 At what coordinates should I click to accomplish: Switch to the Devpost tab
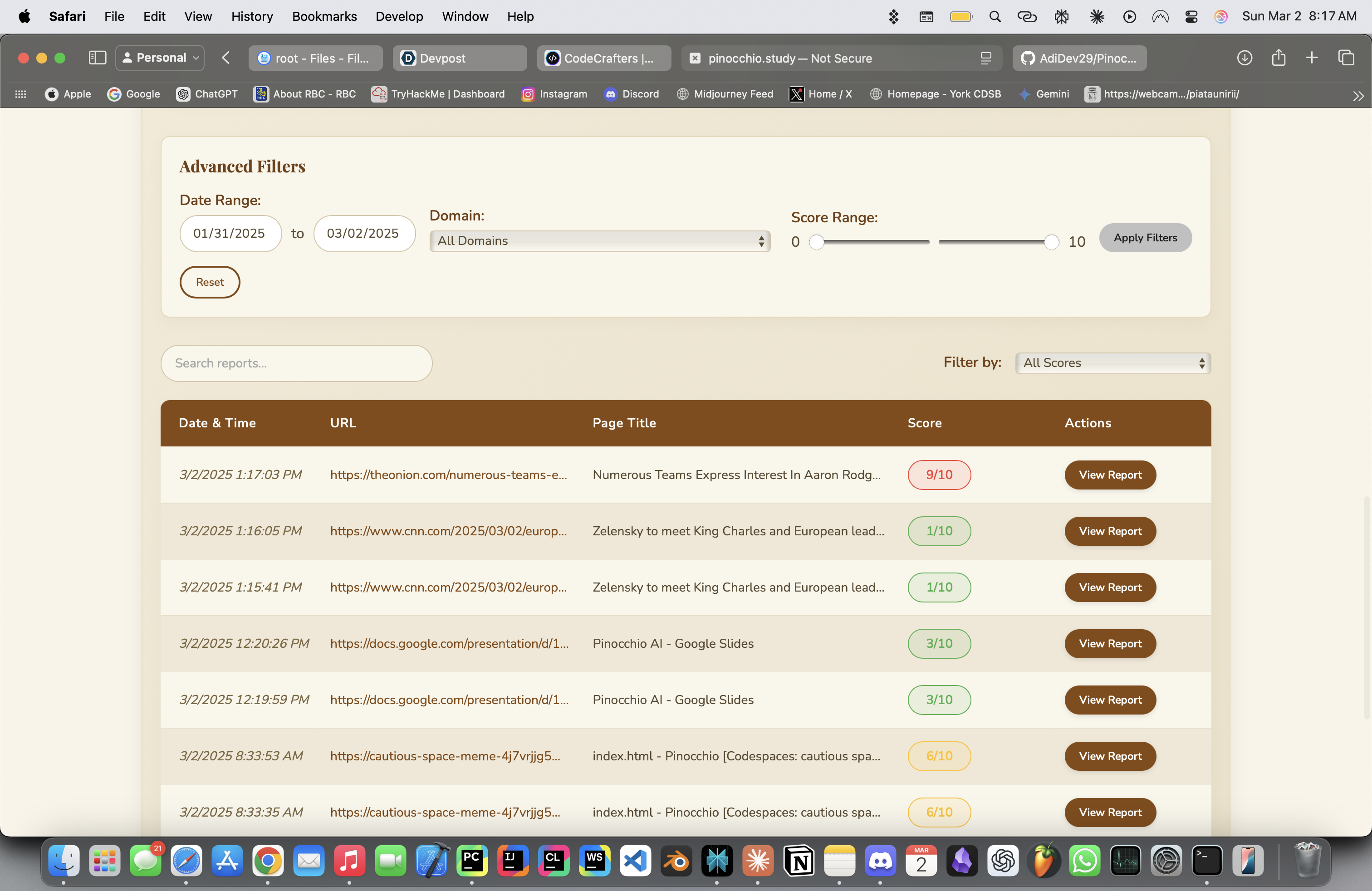[x=459, y=58]
